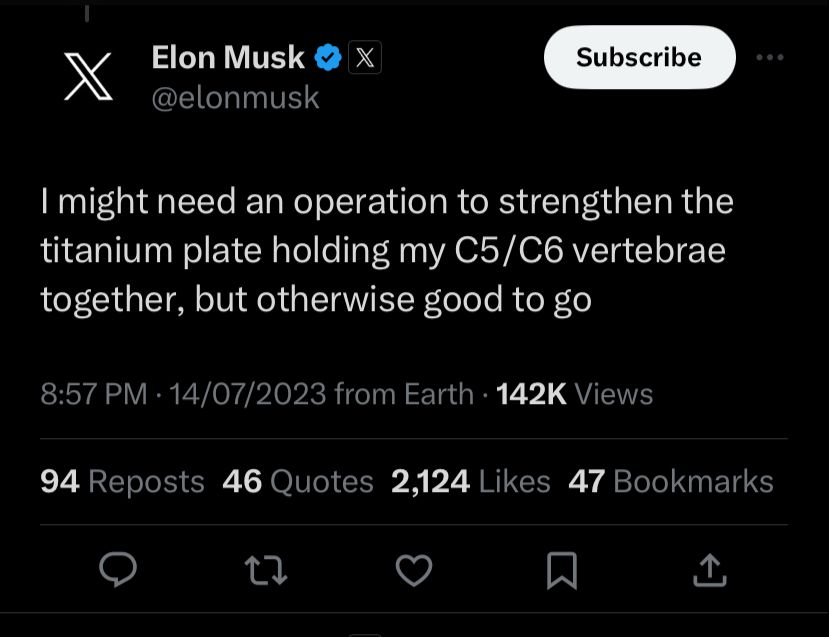Like the tweet with the heart icon
829x637 pixels.
(414, 570)
